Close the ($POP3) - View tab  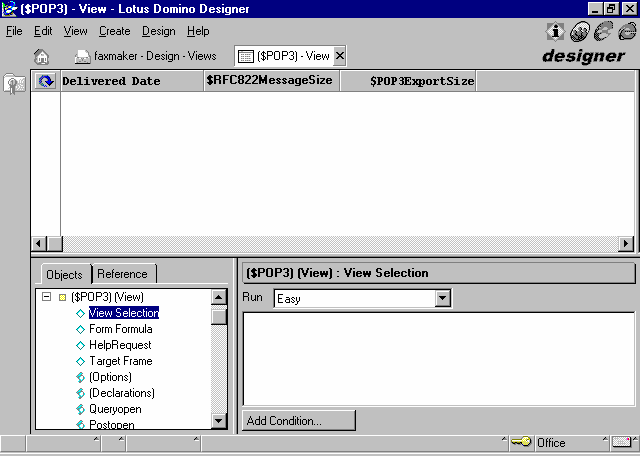pos(340,56)
